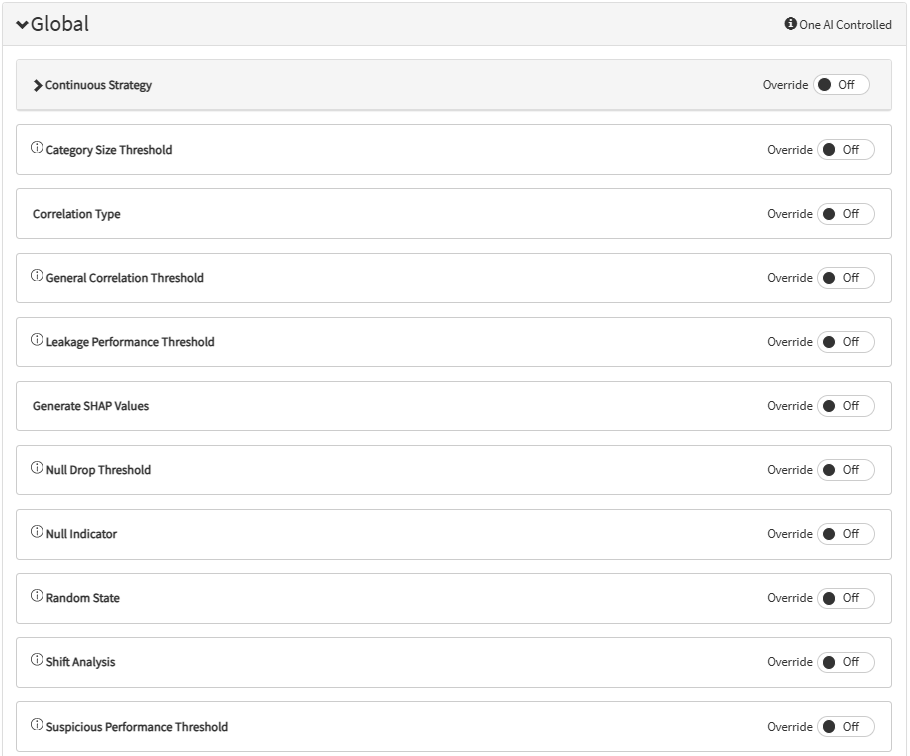Click info icon beside Null Indicator
The image size is (910, 756).
pyautogui.click(x=37, y=532)
